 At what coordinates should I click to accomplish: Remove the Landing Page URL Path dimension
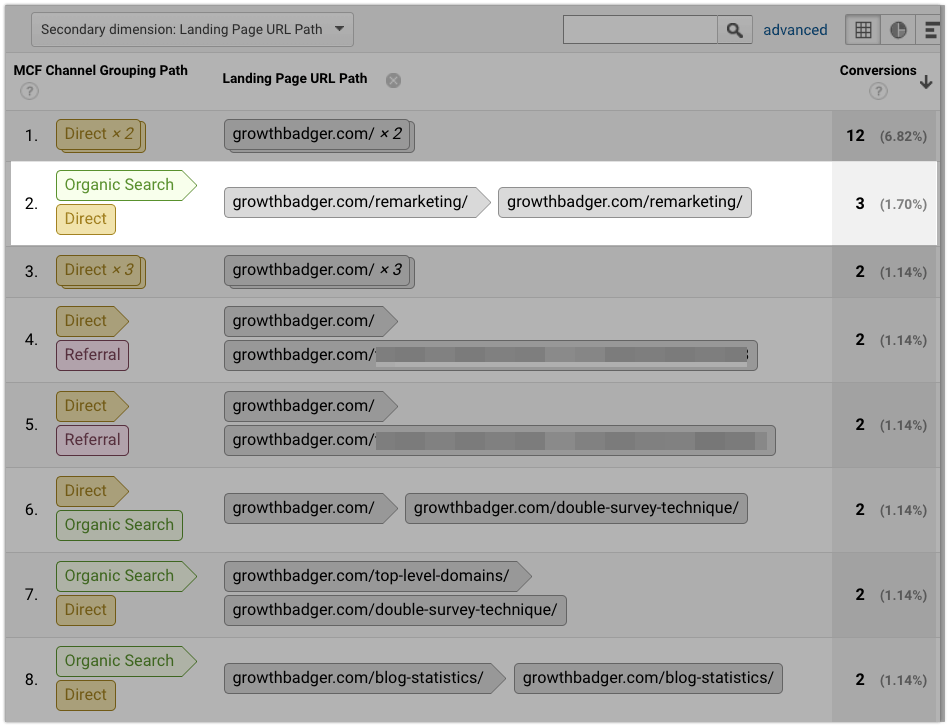[x=393, y=80]
